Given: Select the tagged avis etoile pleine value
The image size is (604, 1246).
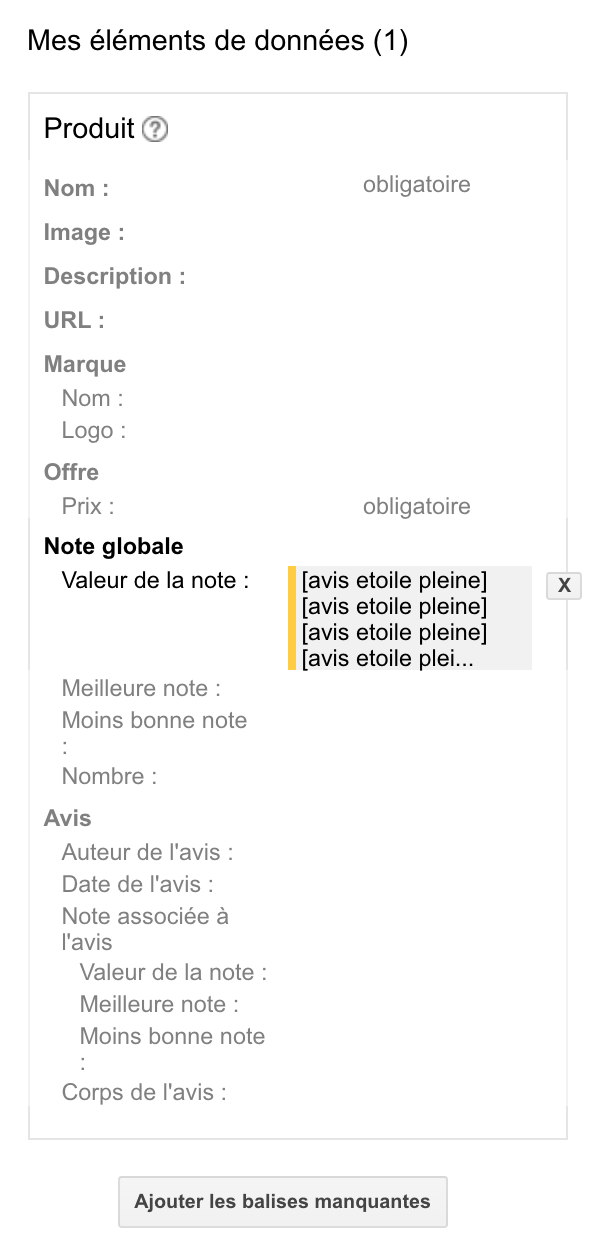Looking at the screenshot, I should coord(410,619).
